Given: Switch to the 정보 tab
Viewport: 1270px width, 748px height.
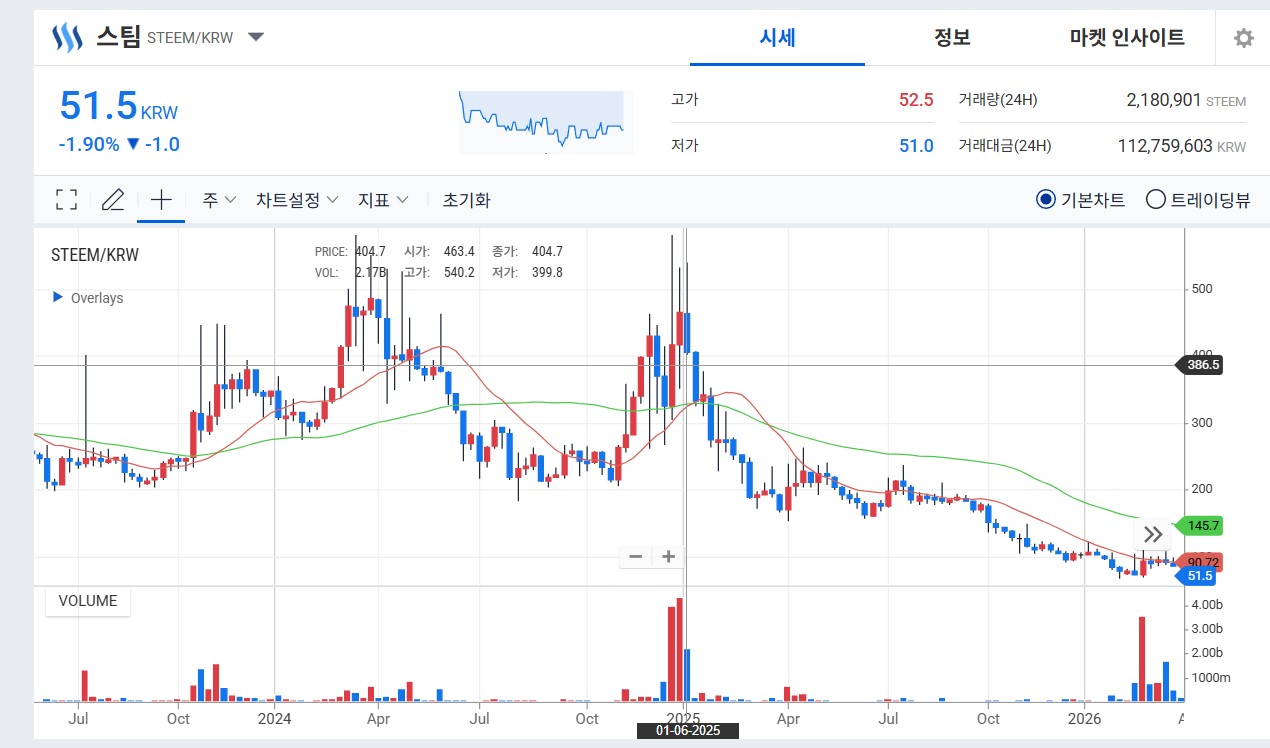Looking at the screenshot, I should click(x=952, y=38).
